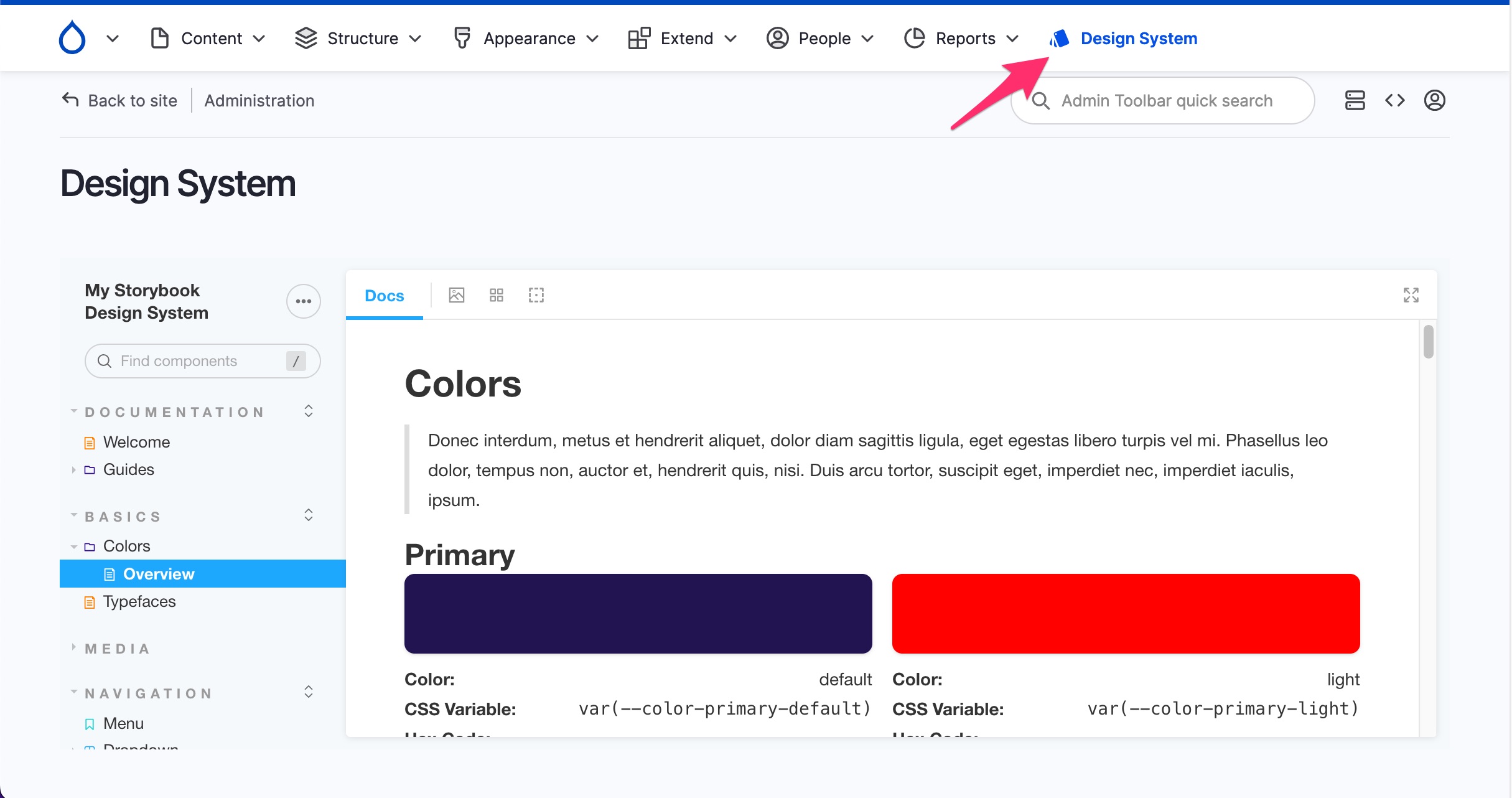Toggle the grid overlay in the Storybook toolbar

(x=496, y=295)
